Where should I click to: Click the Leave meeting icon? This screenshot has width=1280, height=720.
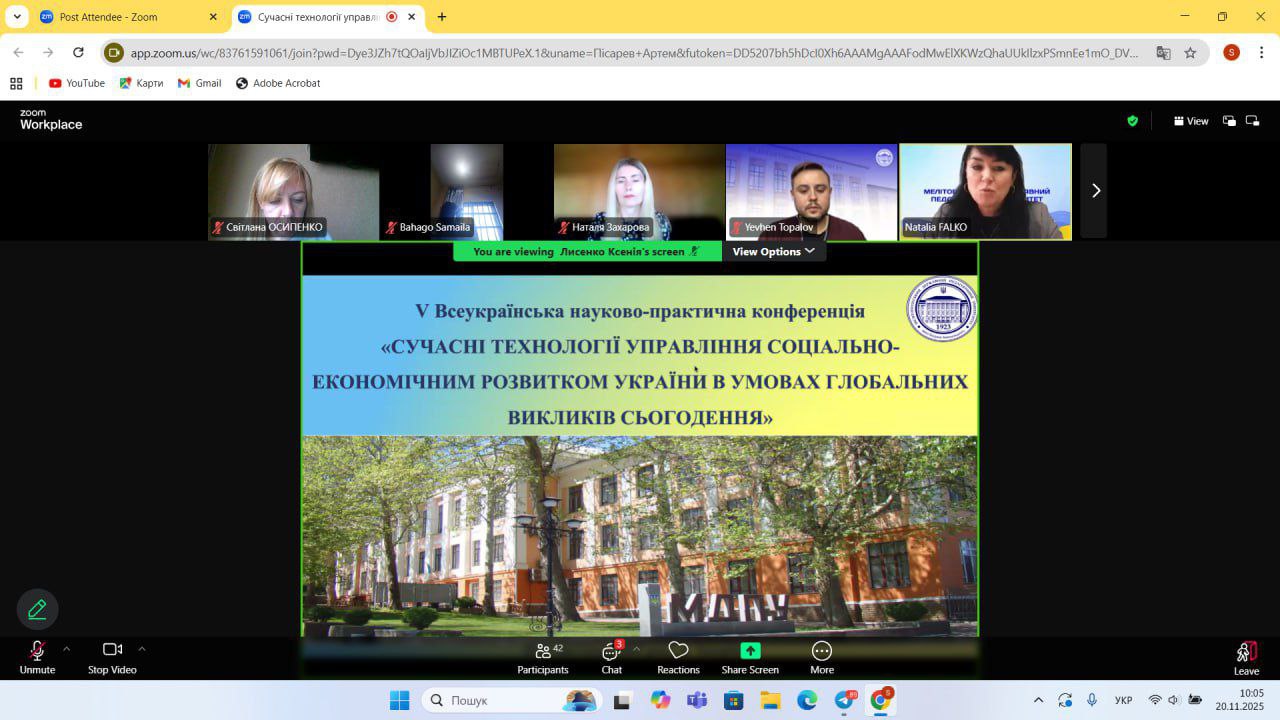point(1246,653)
